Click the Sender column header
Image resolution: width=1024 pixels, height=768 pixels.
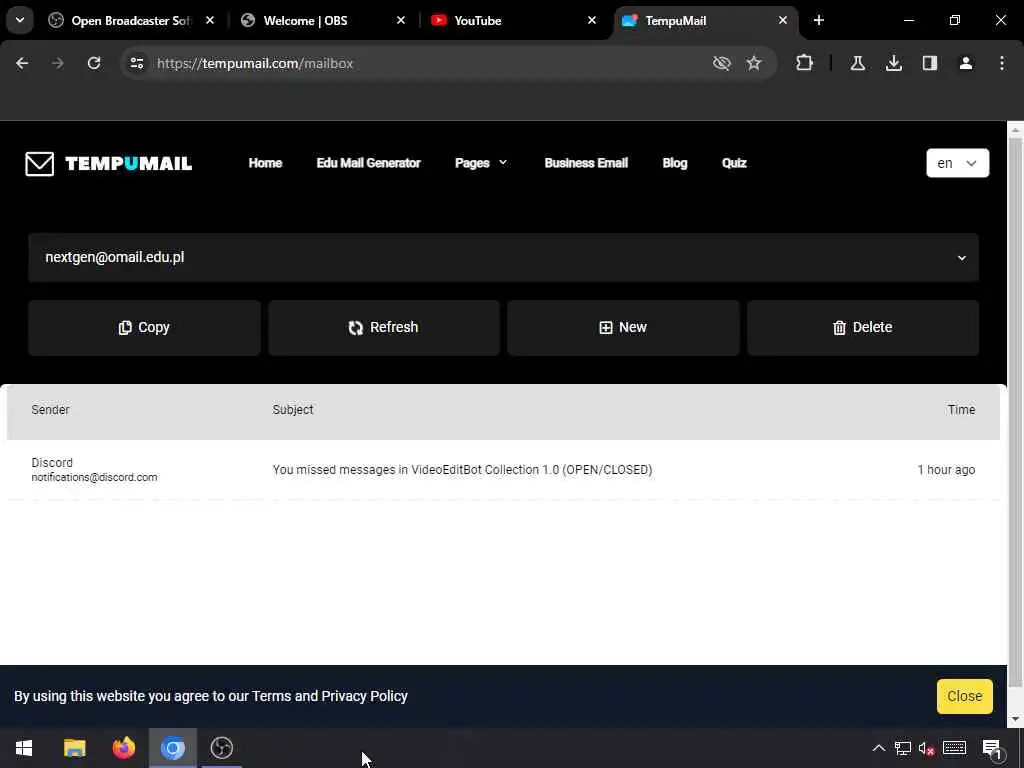click(x=50, y=409)
